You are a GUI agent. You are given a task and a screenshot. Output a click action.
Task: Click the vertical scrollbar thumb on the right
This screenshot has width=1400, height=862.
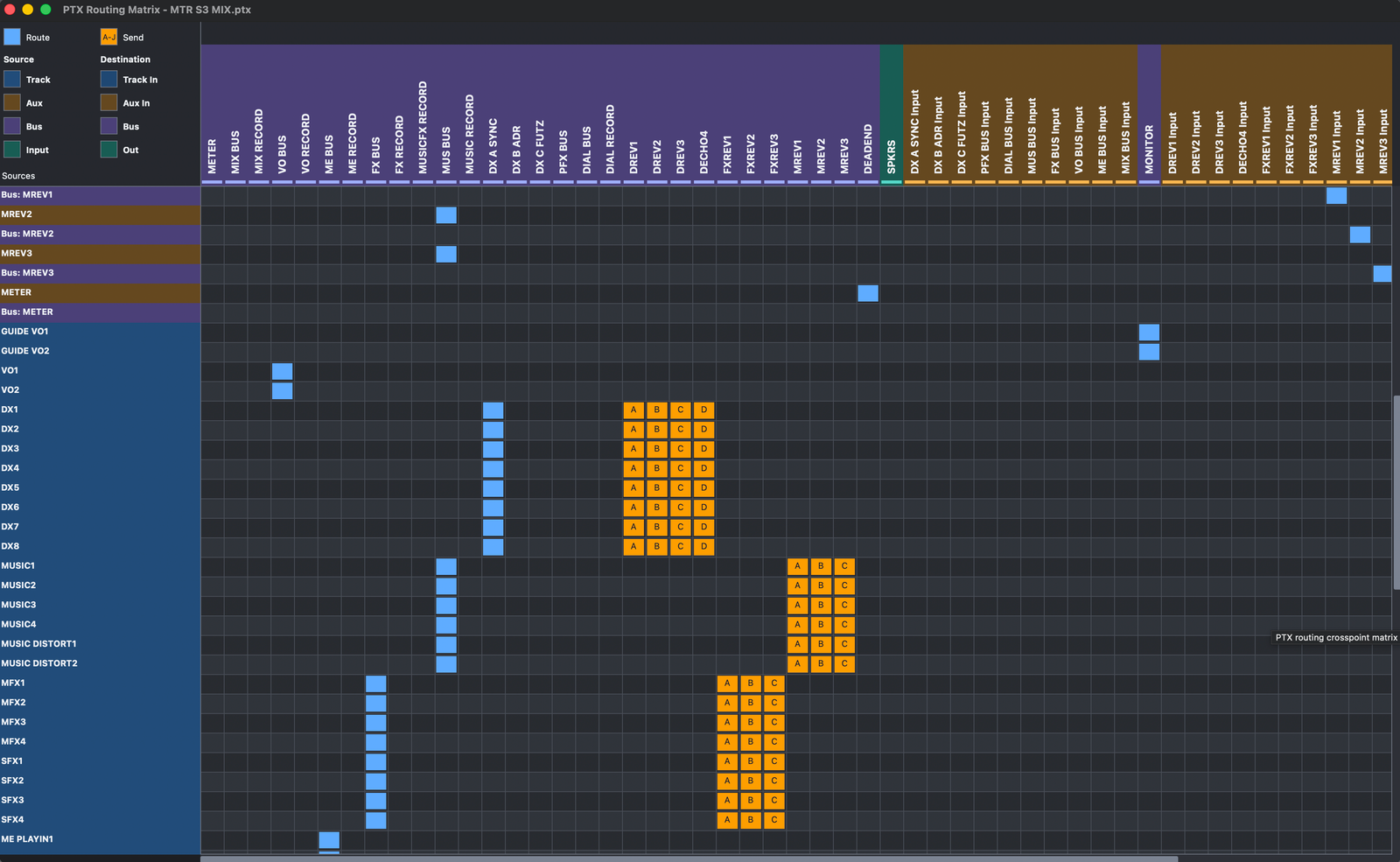tap(1396, 492)
